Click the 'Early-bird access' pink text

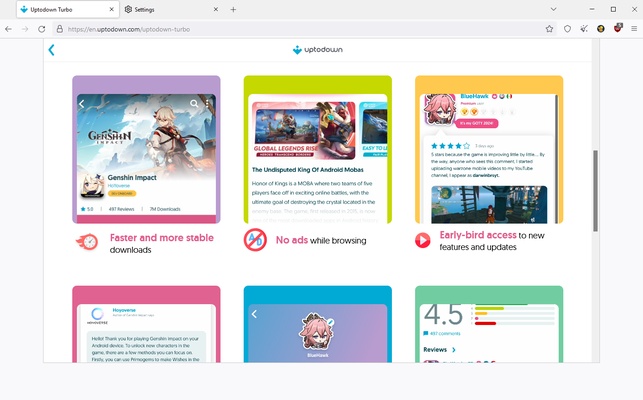(478, 235)
